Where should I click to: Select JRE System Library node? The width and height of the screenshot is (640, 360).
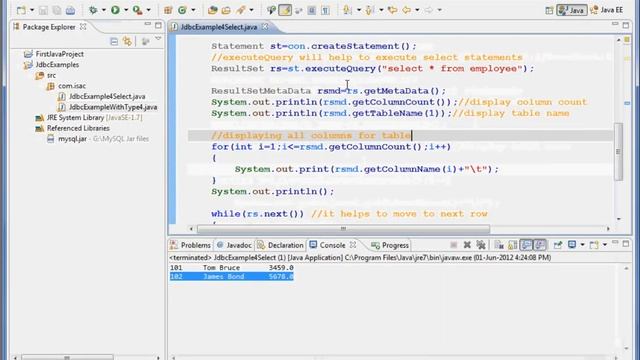[94, 118]
